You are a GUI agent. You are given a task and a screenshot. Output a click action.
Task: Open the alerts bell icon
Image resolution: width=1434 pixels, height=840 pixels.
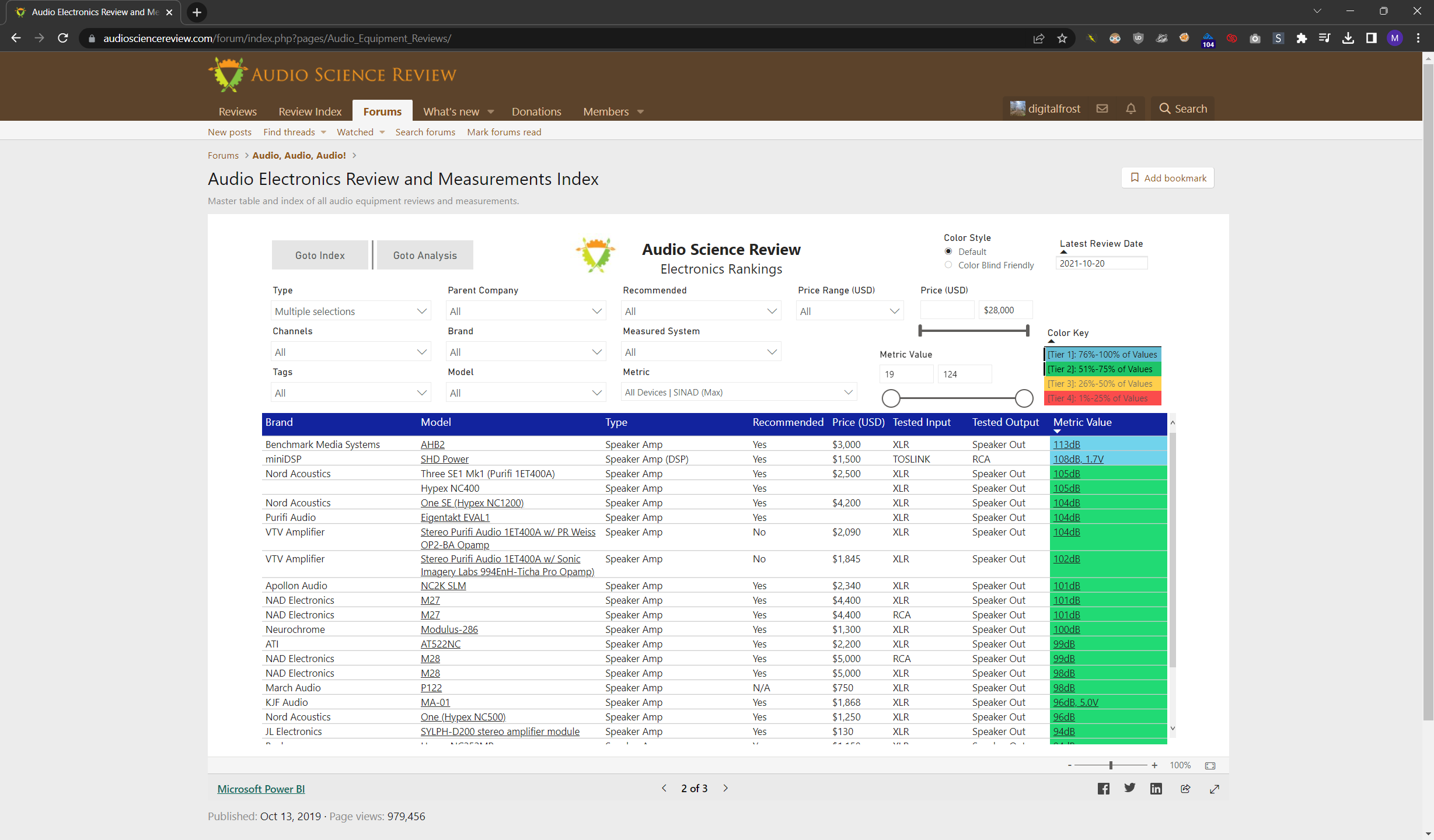click(1131, 108)
